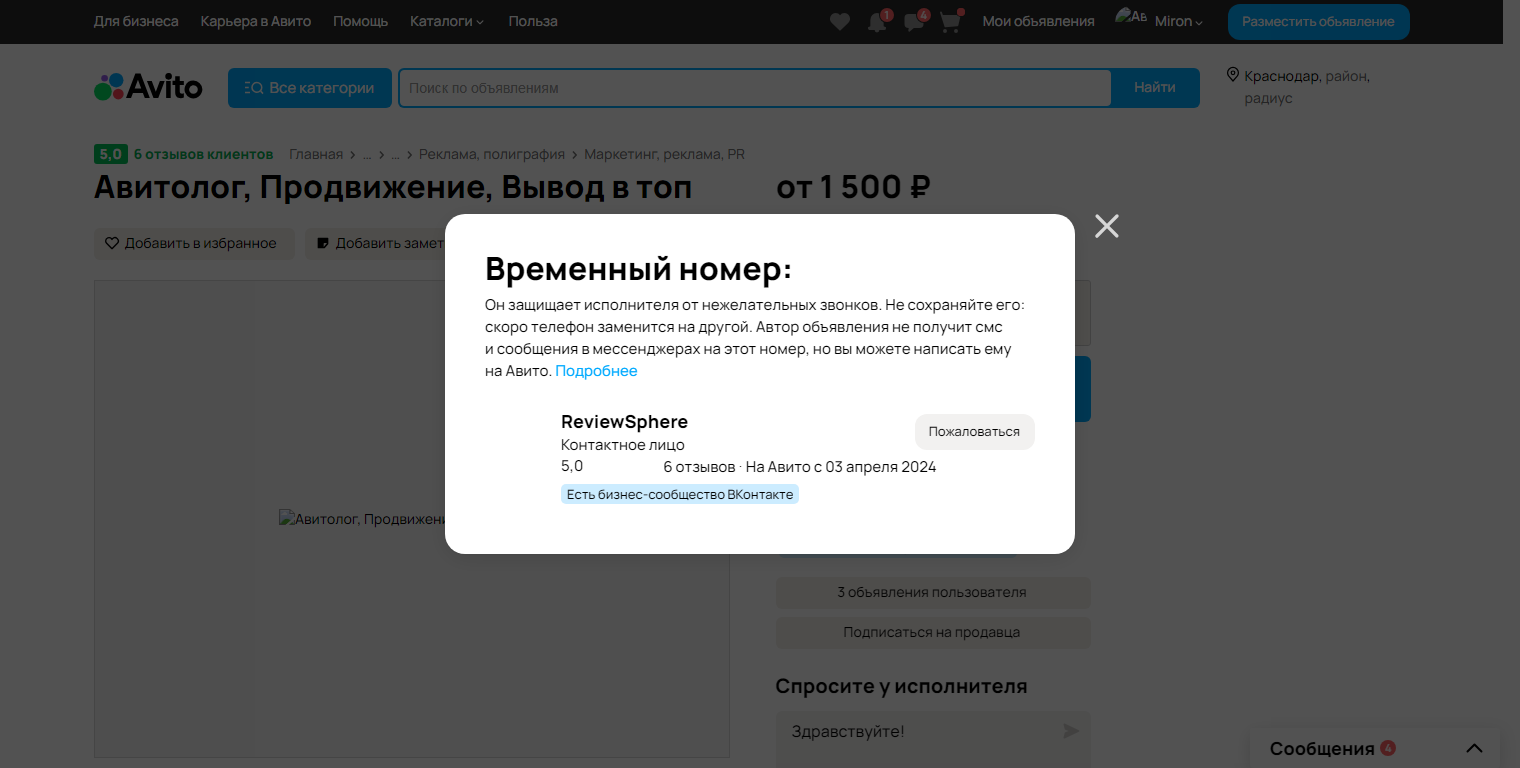Open the Польза section
This screenshot has height=768, width=1520.
pos(533,21)
